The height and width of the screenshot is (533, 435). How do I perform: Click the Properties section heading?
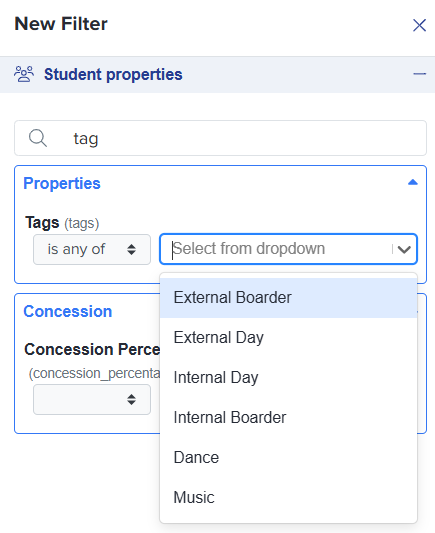pyautogui.click(x=62, y=184)
